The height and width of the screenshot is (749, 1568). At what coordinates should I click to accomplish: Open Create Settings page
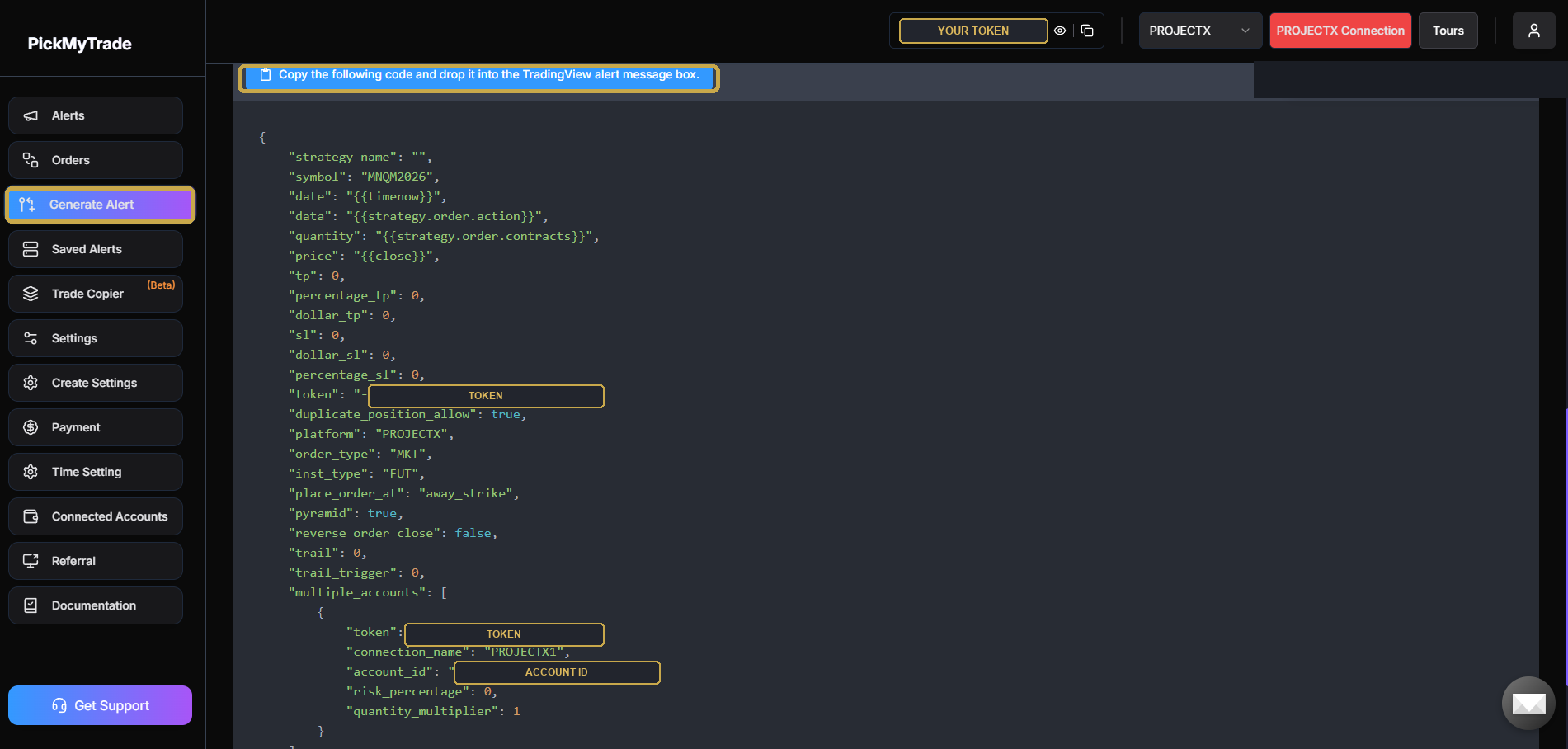point(96,383)
